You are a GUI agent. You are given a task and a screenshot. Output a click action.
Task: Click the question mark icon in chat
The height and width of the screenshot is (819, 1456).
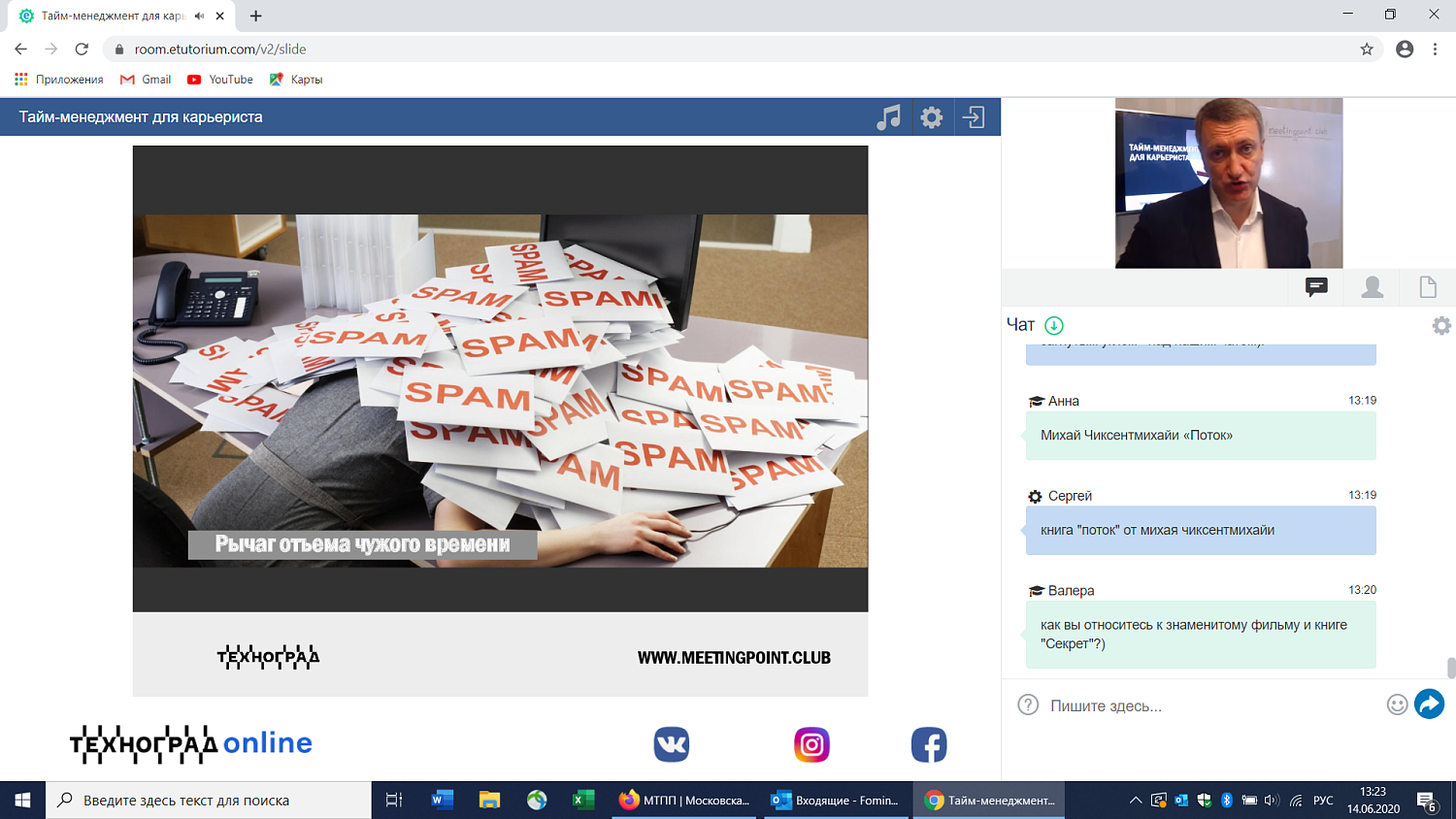click(x=1028, y=705)
